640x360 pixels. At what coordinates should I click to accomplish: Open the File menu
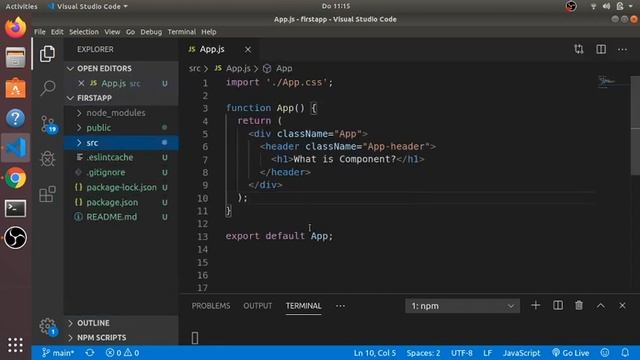point(40,32)
